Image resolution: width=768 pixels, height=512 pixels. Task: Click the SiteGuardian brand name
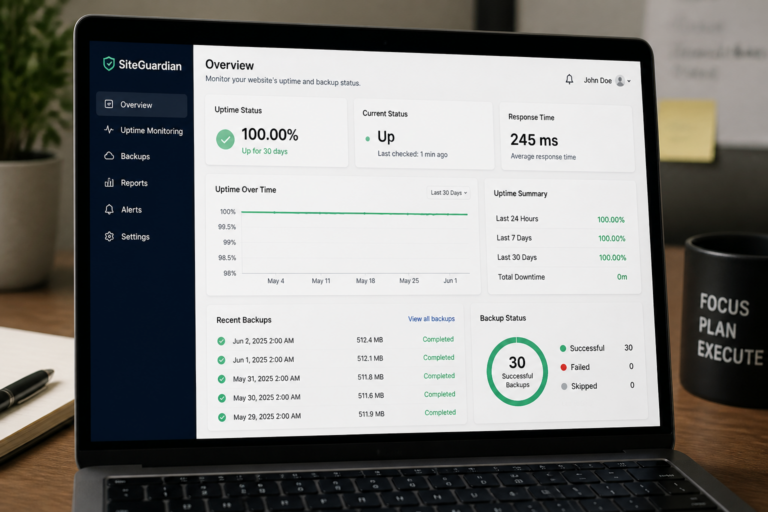tap(150, 65)
